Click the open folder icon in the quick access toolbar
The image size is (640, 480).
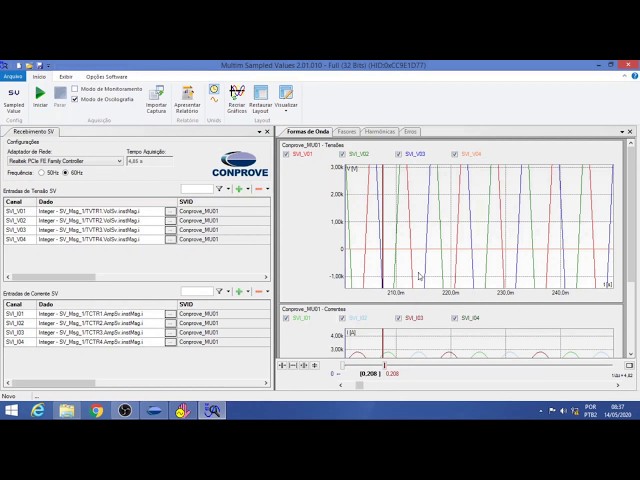pos(29,65)
